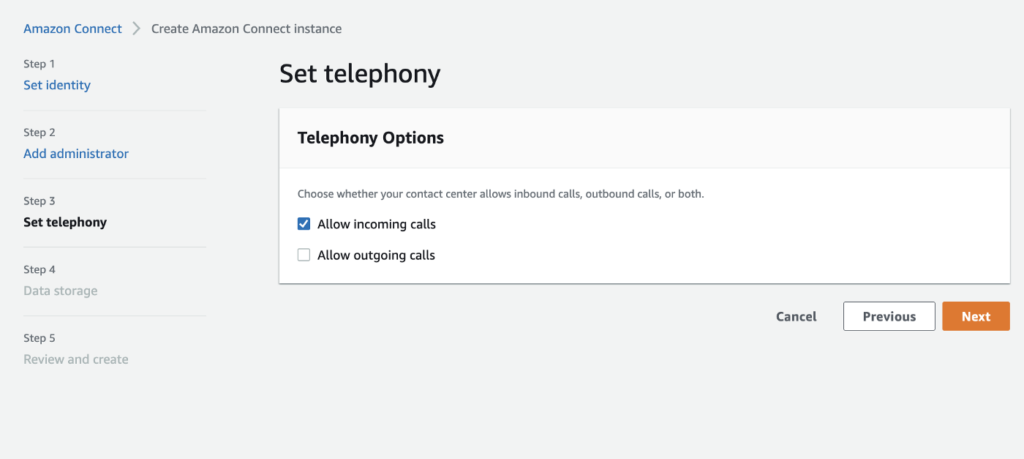The width and height of the screenshot is (1024, 459).
Task: Select the Create Amazon Connect instance breadcrumb
Action: [x=246, y=29]
